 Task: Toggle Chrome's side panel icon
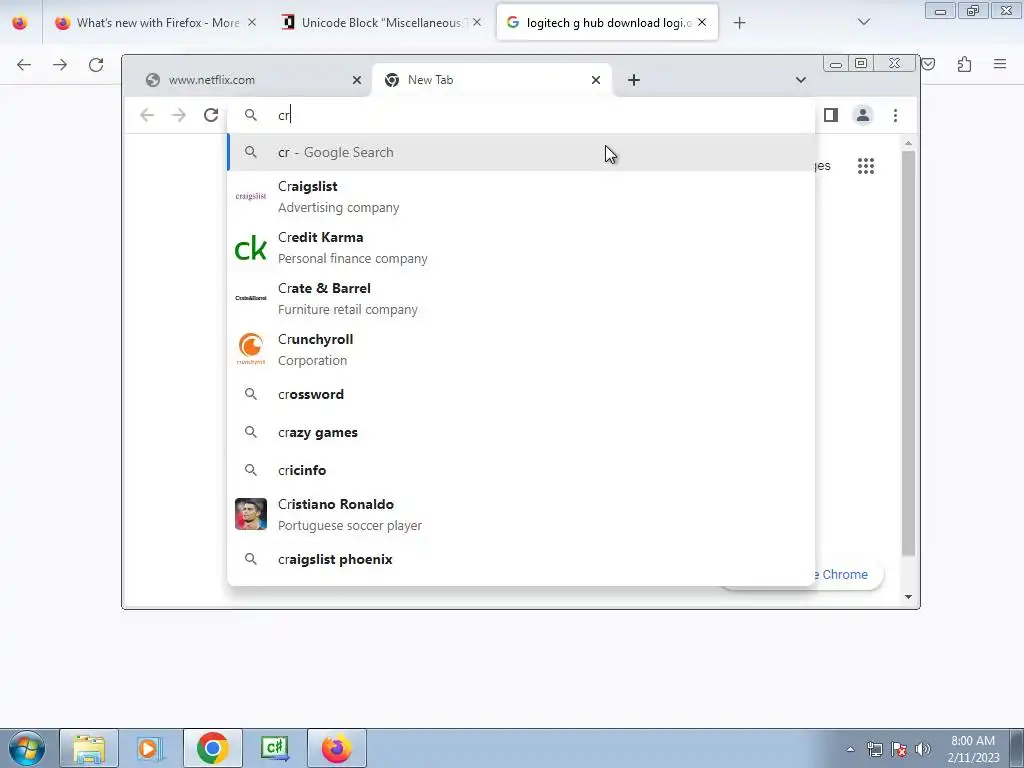pos(831,116)
